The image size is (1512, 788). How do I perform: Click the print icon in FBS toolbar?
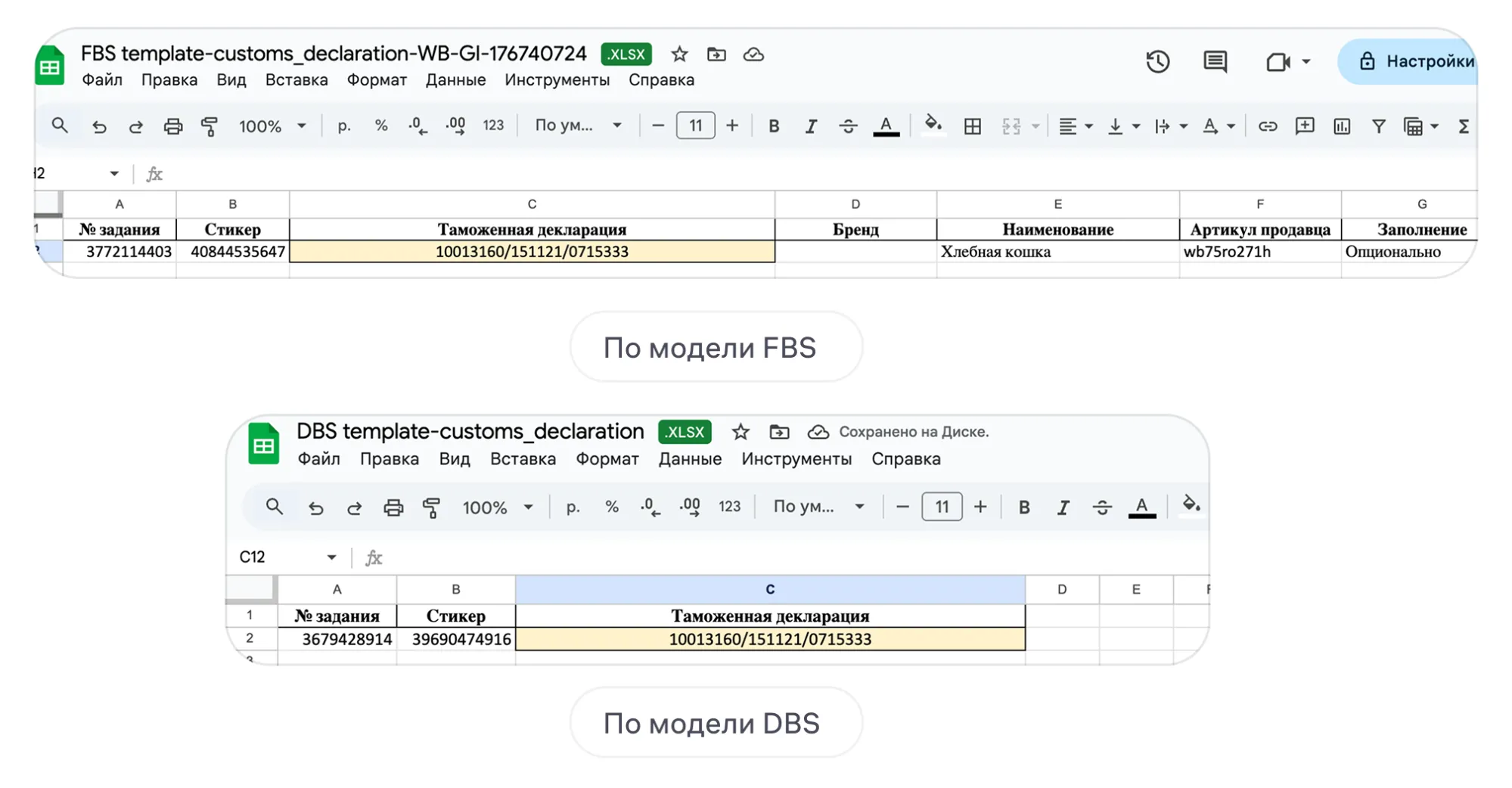coord(173,126)
